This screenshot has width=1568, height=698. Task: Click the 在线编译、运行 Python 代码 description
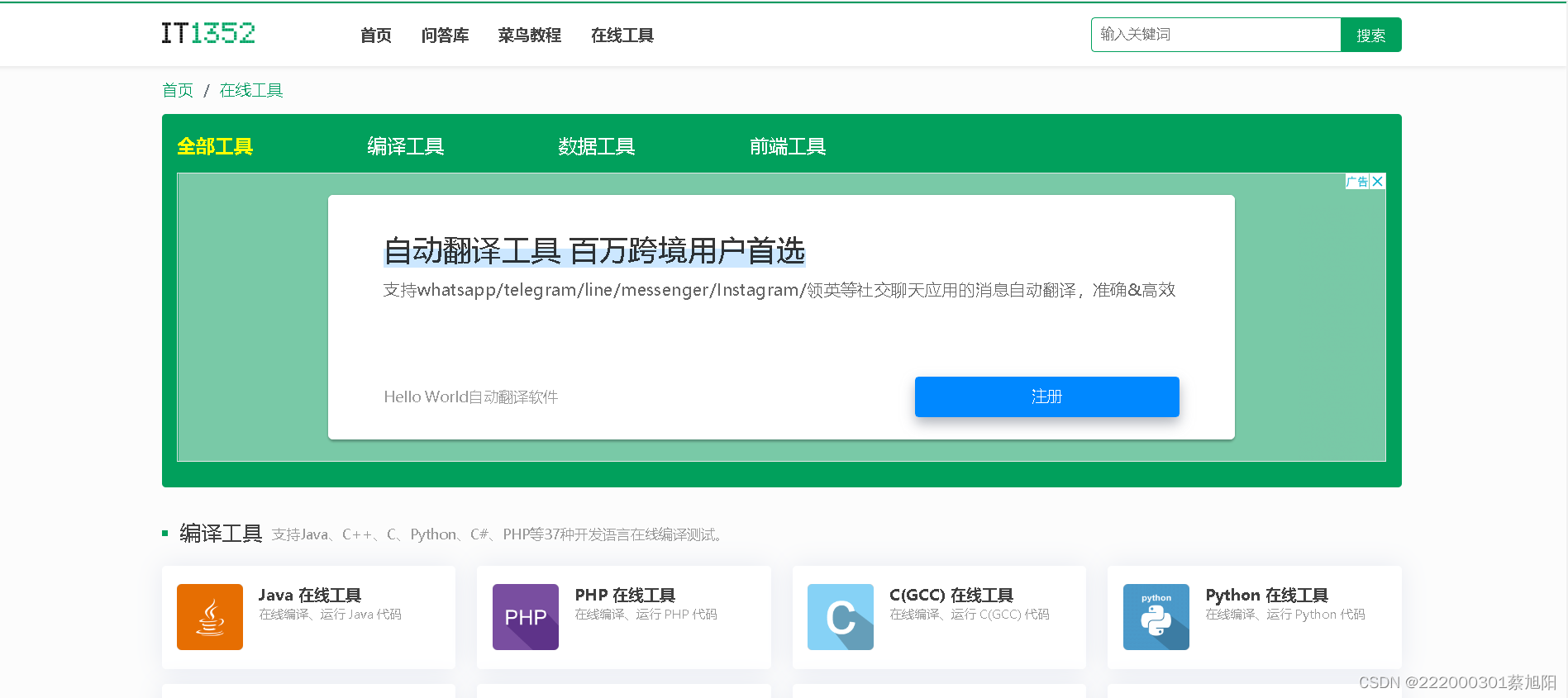pyautogui.click(x=1285, y=615)
